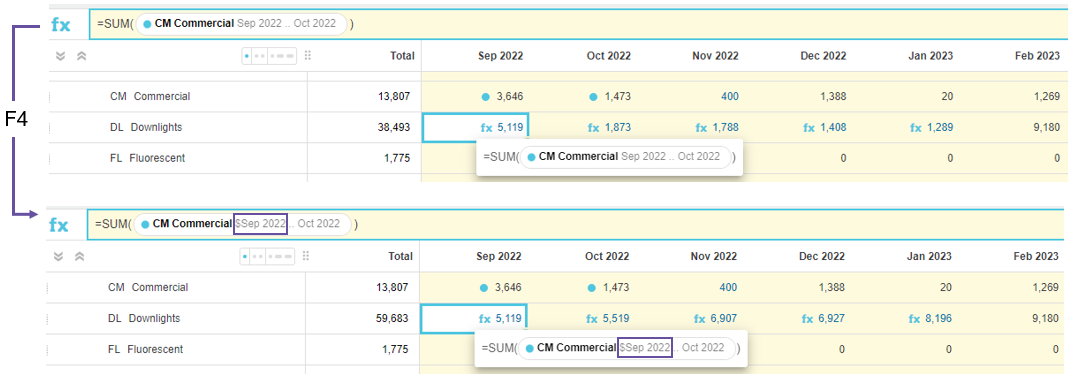
Task: Click the $Sep 2022 reference in bottom formula bar
Action: (261, 223)
